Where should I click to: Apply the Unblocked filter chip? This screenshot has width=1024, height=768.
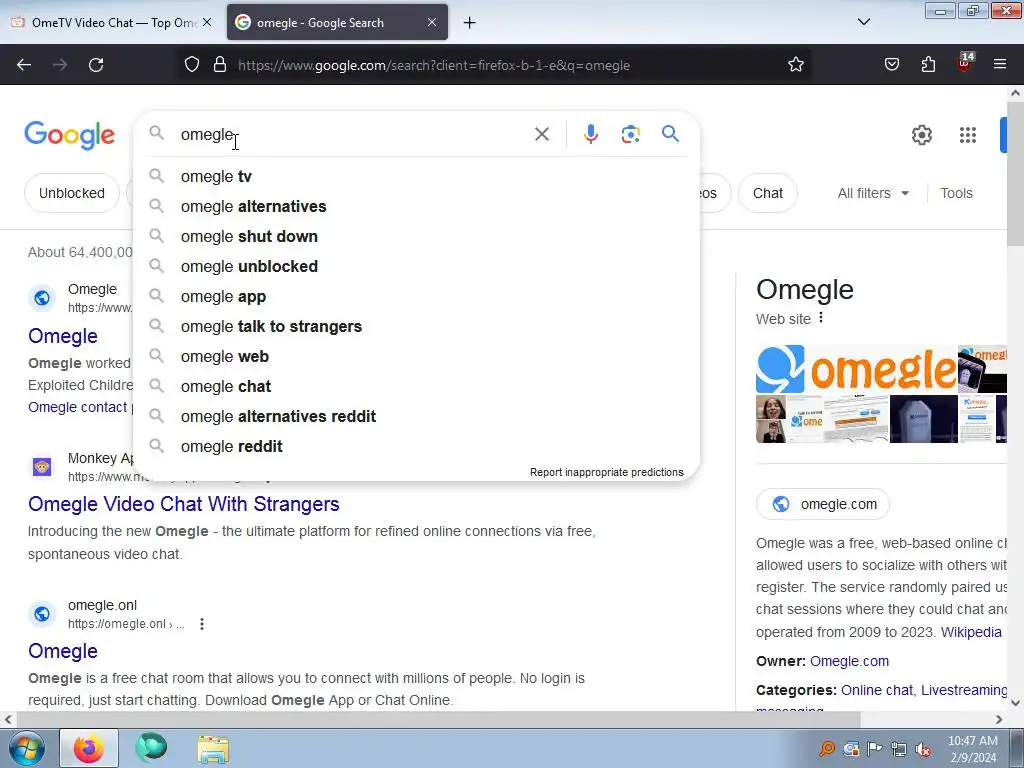72,193
